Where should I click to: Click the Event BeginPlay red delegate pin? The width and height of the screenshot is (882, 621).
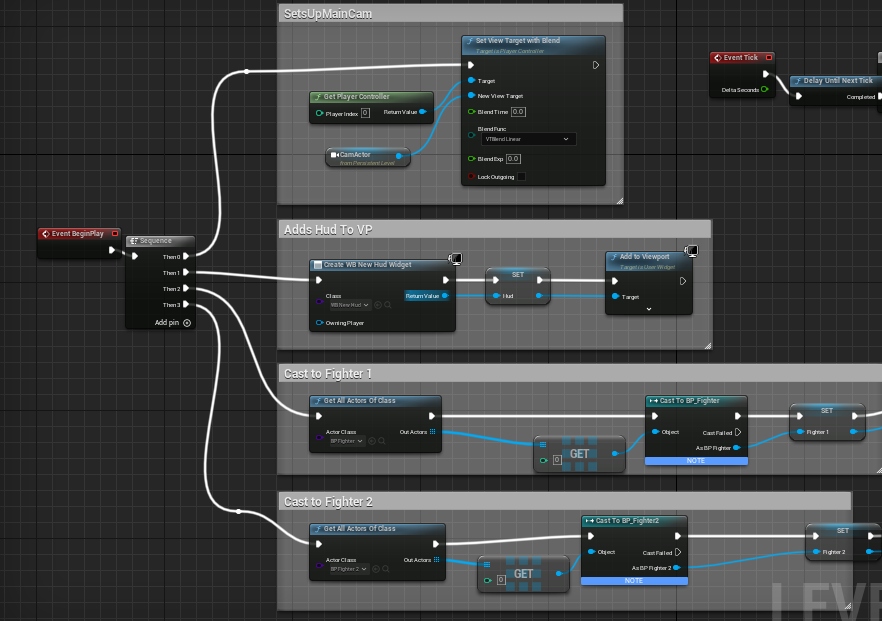[x=115, y=233]
